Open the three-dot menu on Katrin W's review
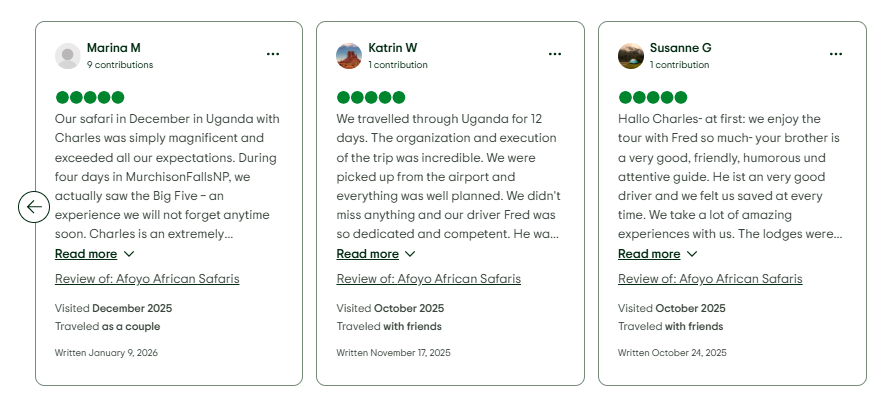This screenshot has height=417, width=892. pyautogui.click(x=555, y=54)
